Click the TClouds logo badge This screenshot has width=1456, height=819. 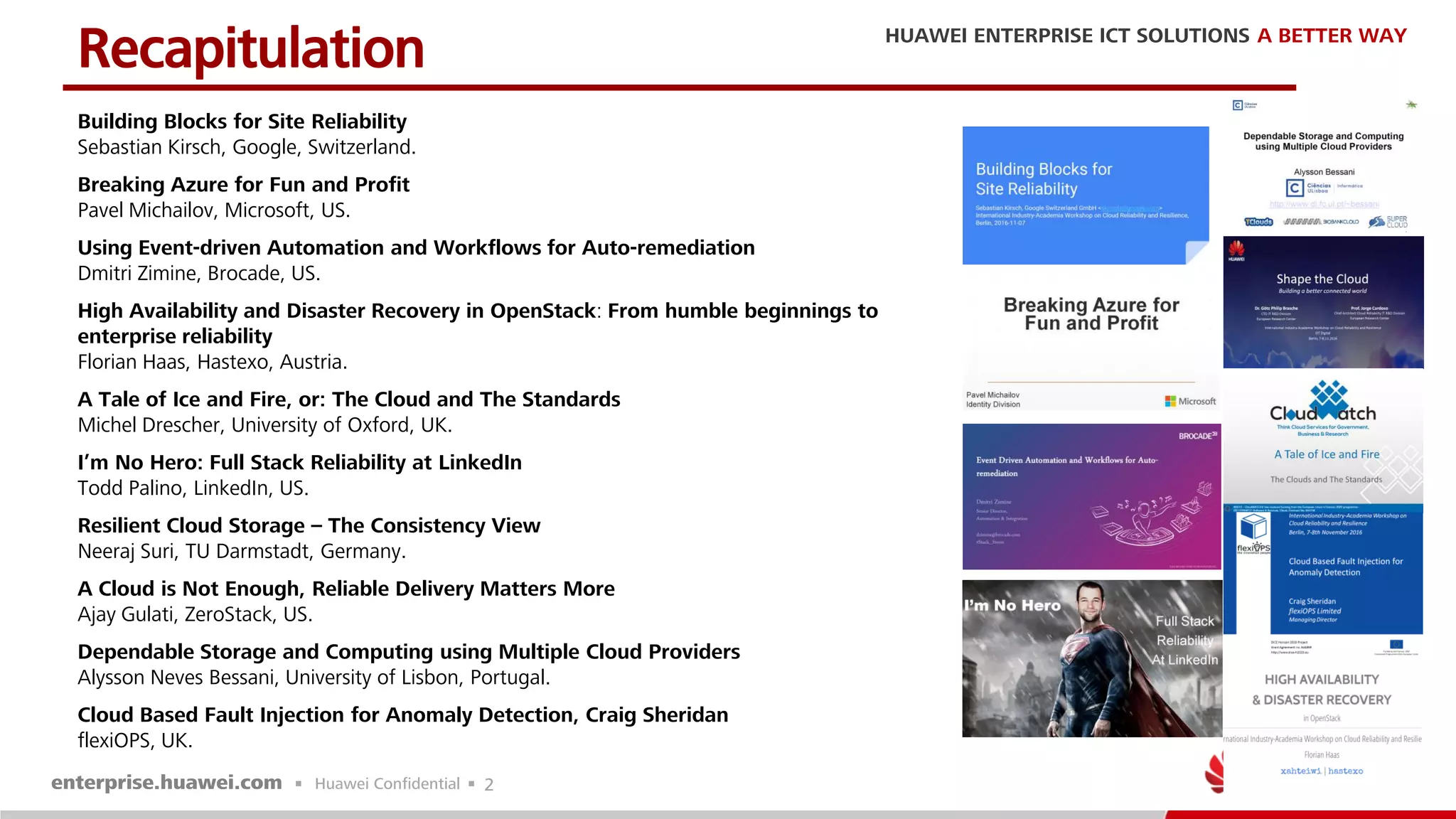pos(1258,222)
